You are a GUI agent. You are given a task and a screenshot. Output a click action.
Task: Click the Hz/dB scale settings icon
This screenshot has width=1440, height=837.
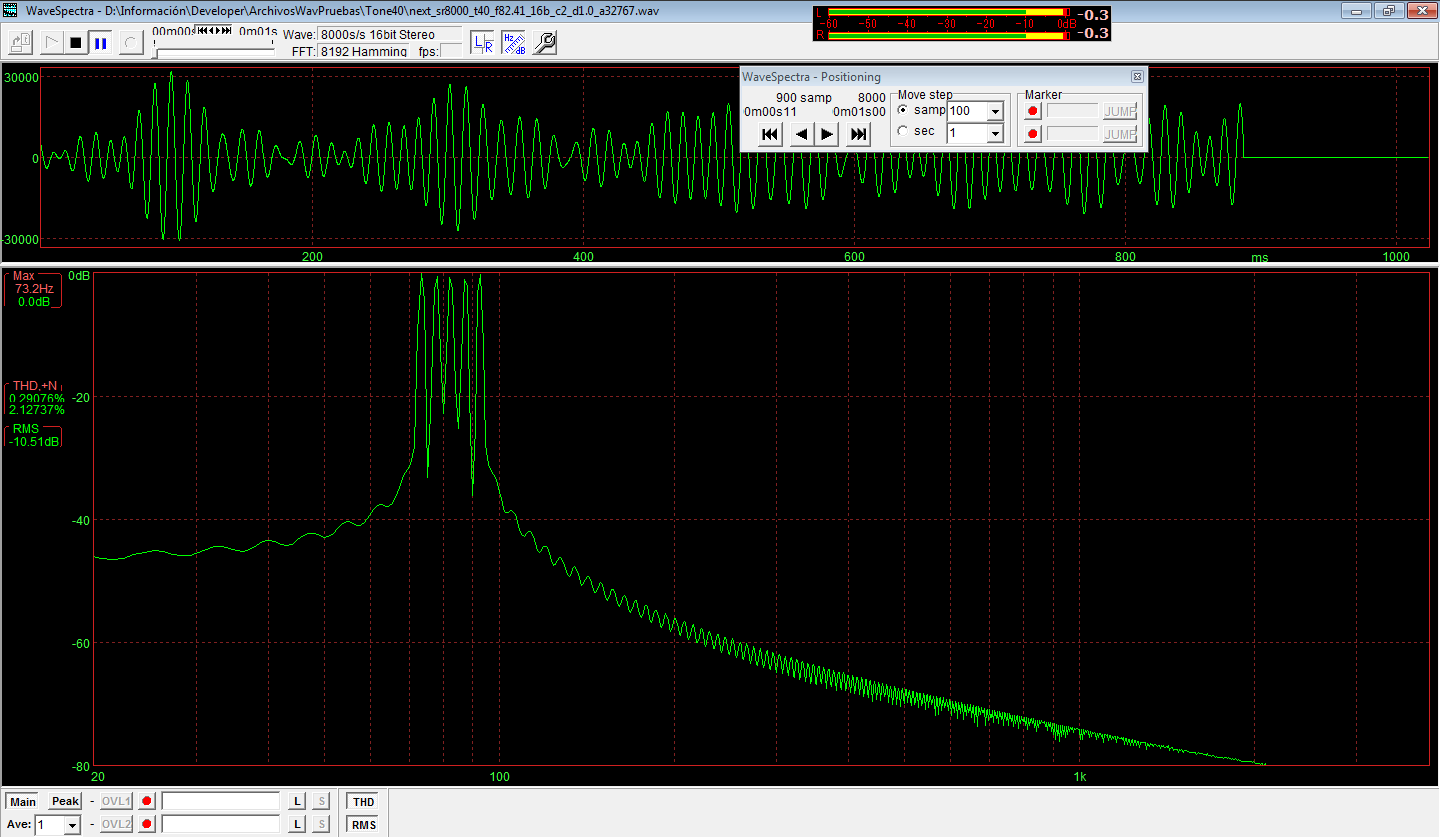click(x=513, y=42)
